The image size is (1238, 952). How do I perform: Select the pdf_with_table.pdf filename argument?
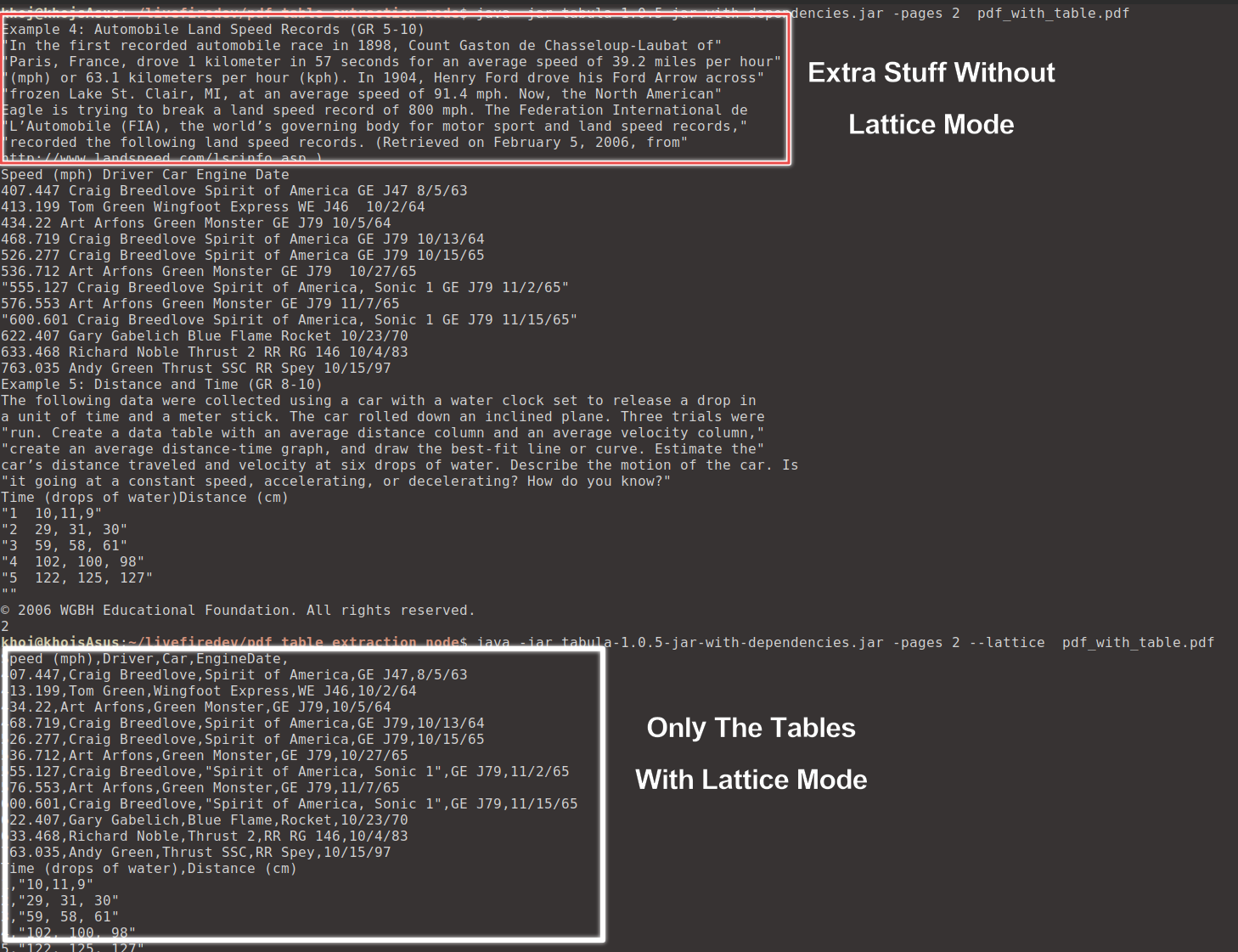pos(1136,642)
